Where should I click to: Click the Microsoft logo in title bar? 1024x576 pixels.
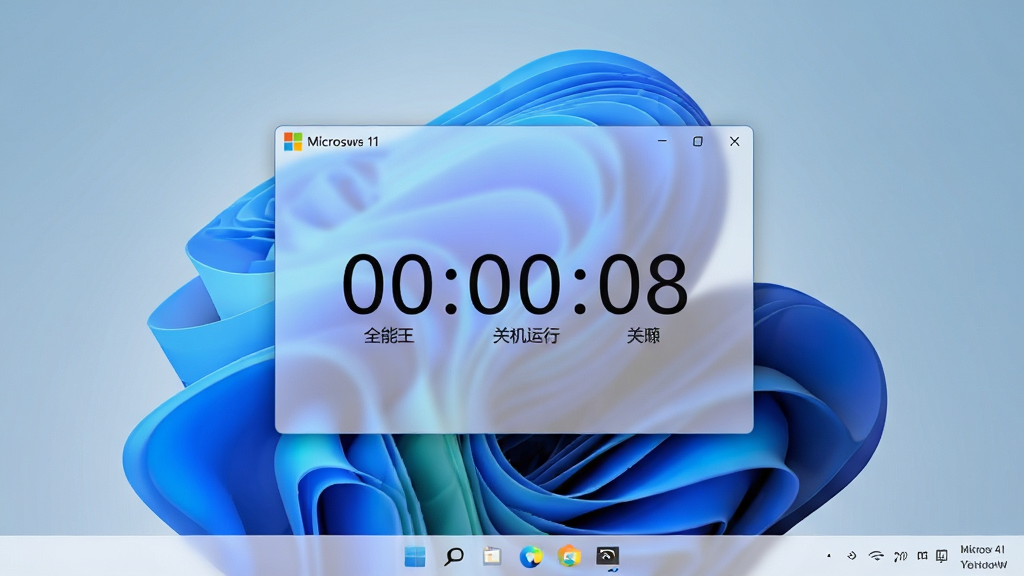pyautogui.click(x=293, y=142)
